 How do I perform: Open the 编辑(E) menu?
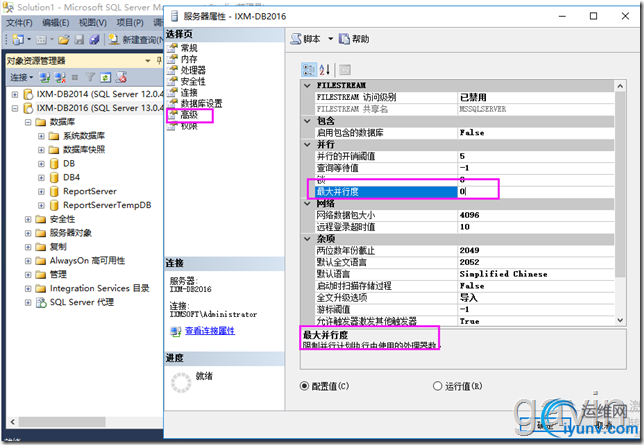coord(55,23)
